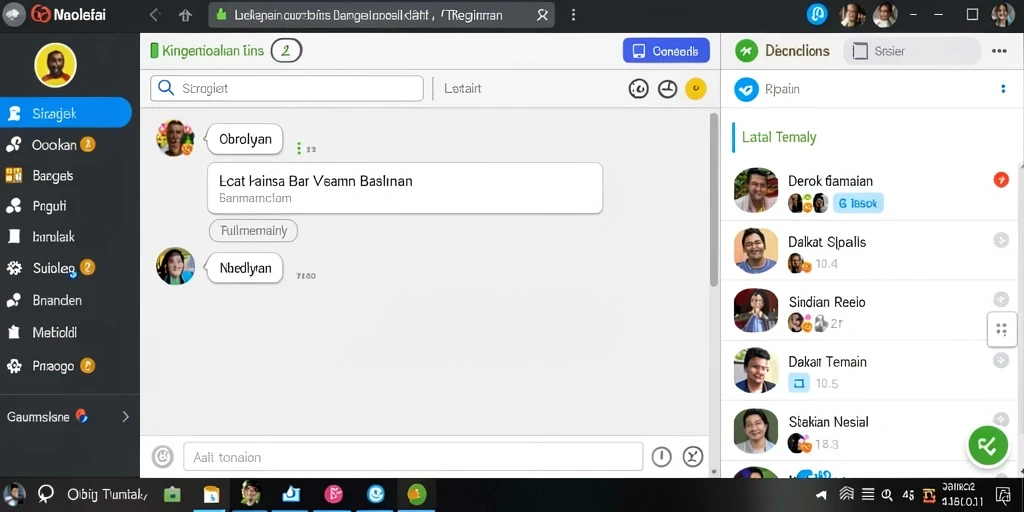Open the Siragek sidebar item
Screen dimensions: 1024x512
click(x=65, y=114)
